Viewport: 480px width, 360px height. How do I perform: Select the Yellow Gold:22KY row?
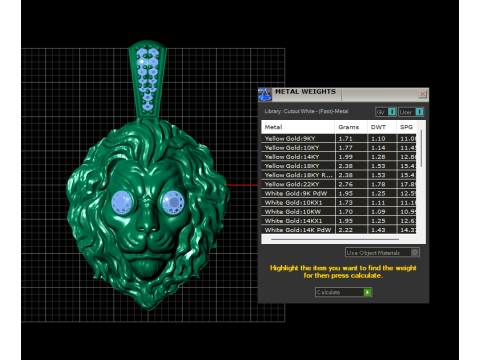(339, 184)
